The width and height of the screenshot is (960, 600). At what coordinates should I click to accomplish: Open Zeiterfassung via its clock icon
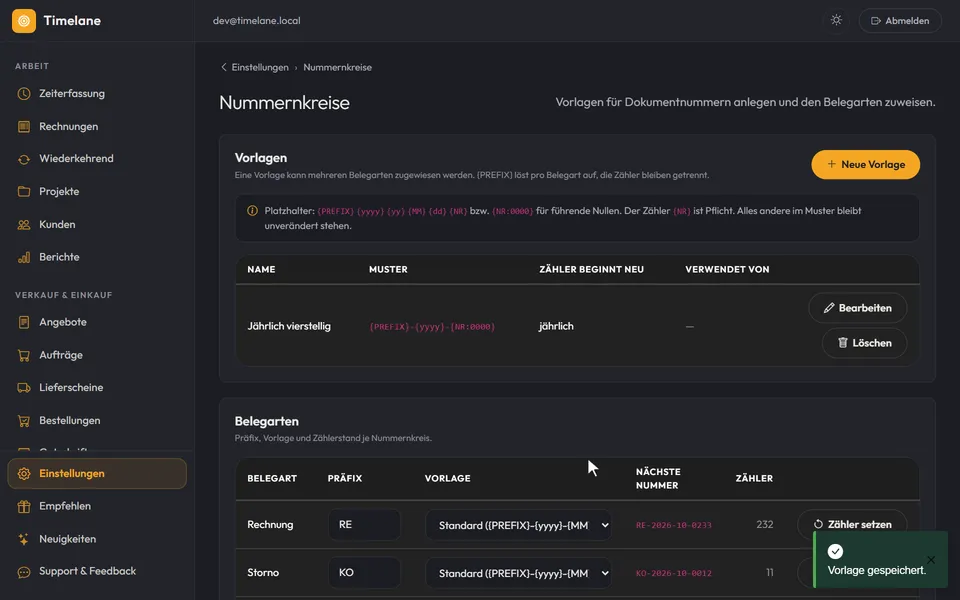tap(24, 94)
